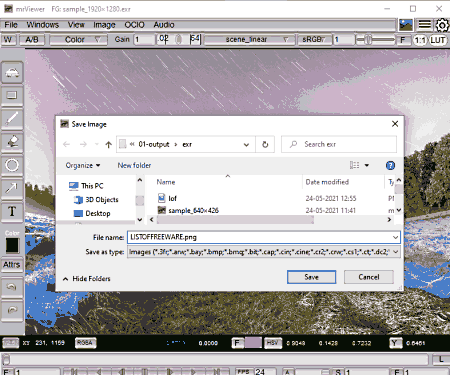Expand the File name history dropdown
Viewport: 450px width, 375px height.
tap(395, 237)
